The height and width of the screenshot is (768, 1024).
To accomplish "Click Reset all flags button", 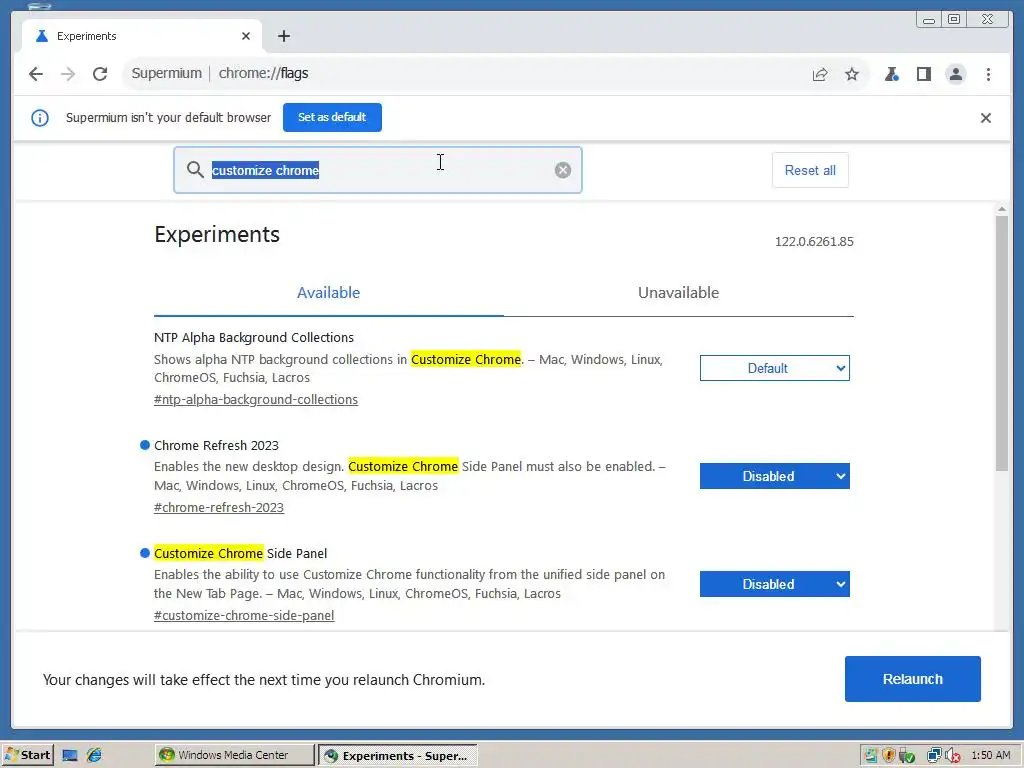I will (810, 170).
